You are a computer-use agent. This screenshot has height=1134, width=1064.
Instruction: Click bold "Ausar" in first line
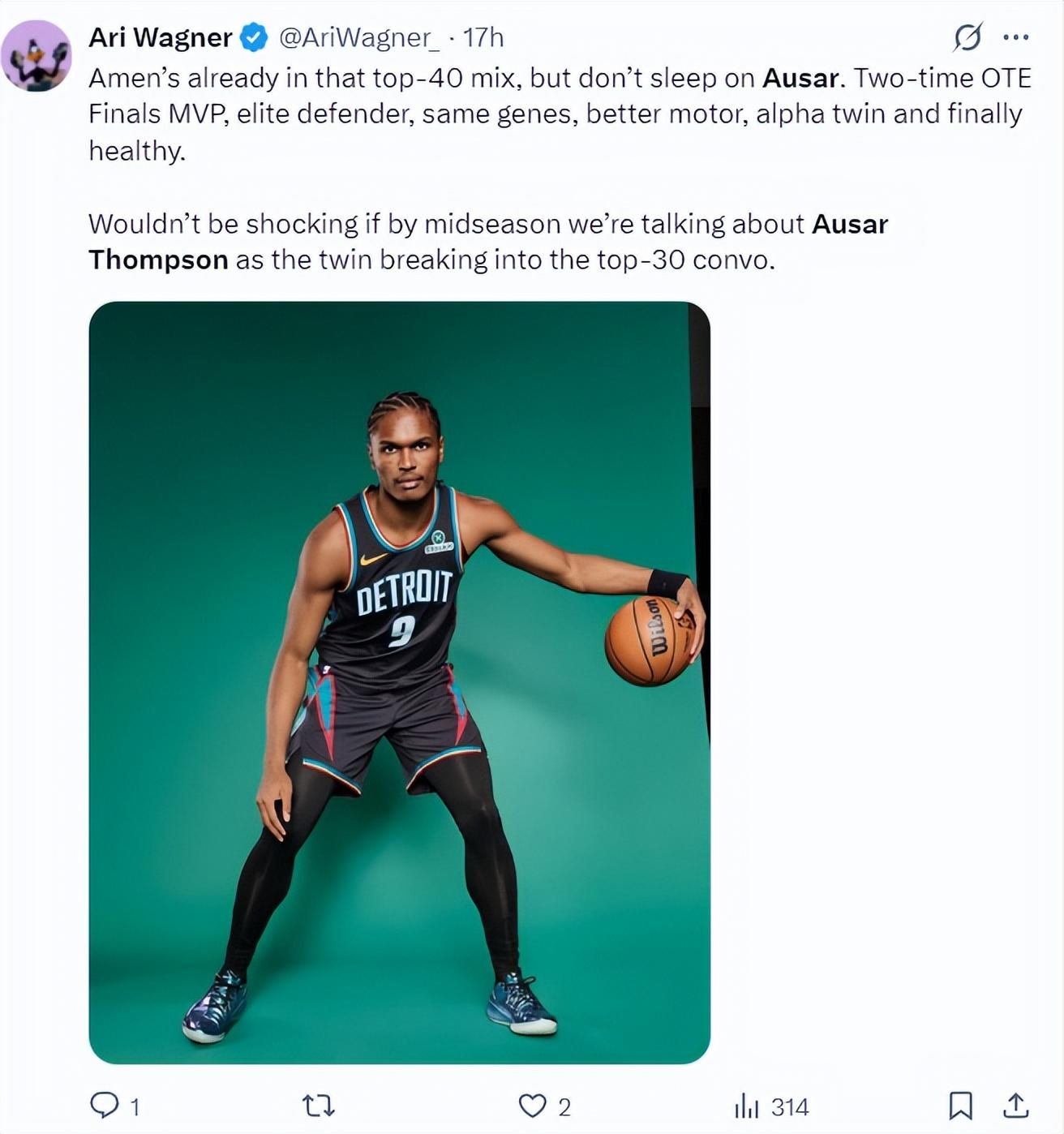tap(800, 78)
